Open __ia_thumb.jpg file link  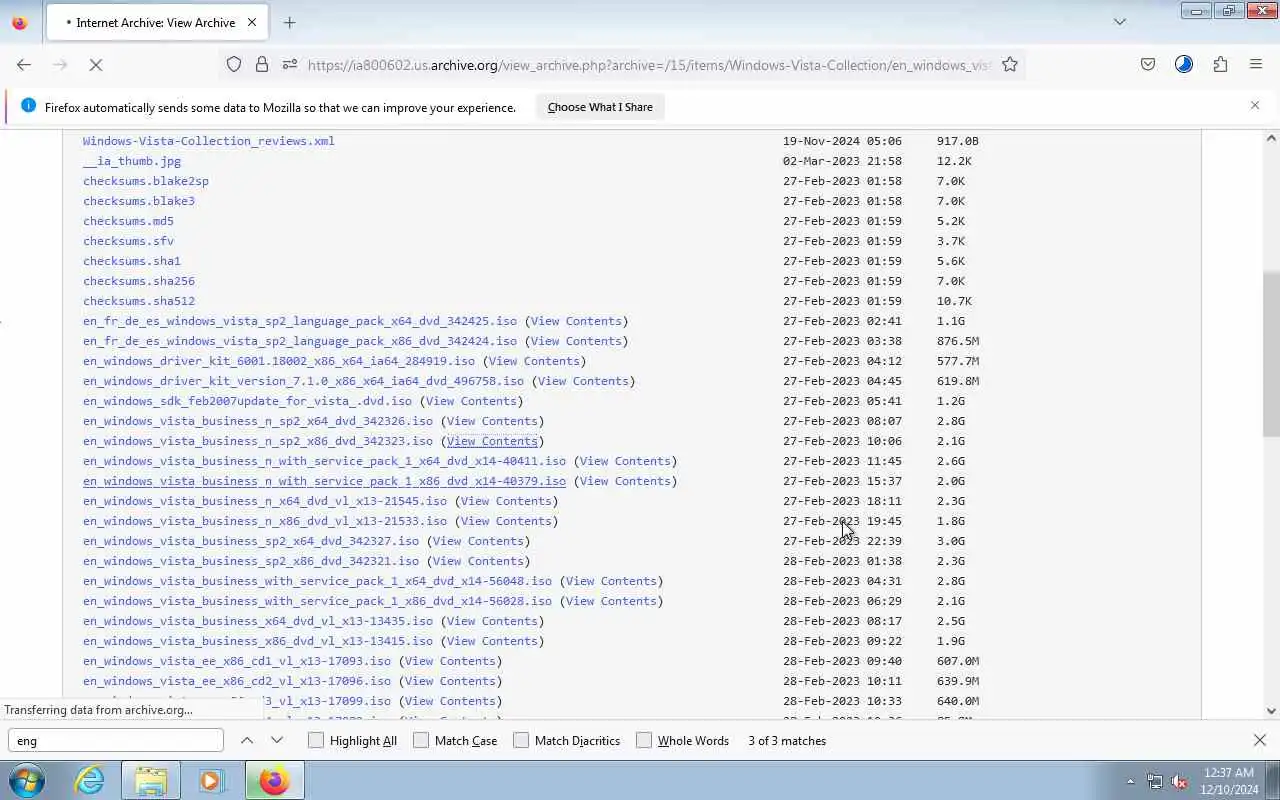(132, 161)
